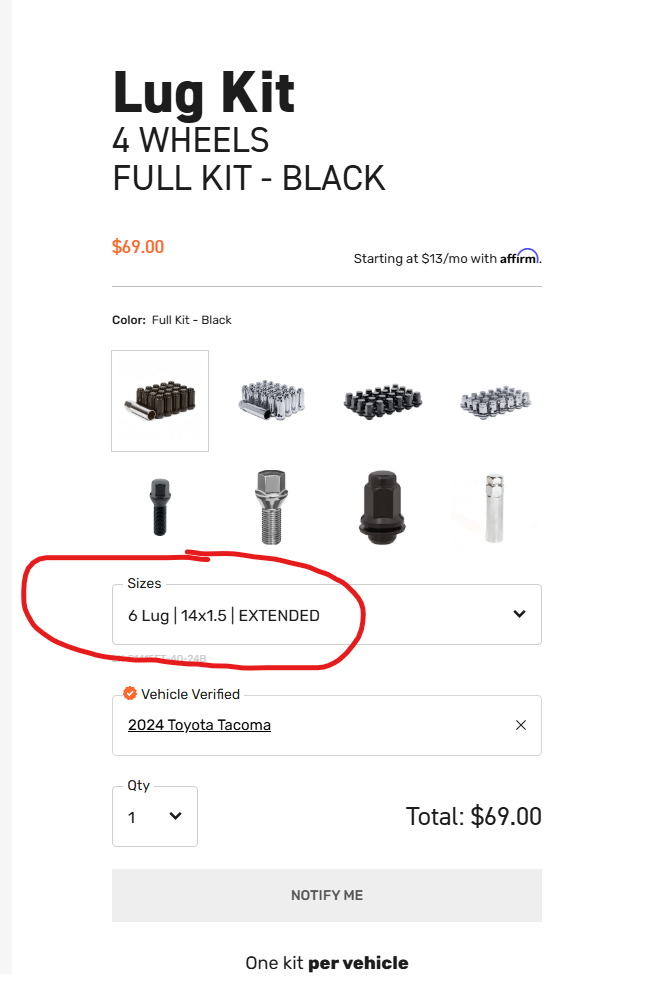Open the Sizes dropdown

click(327, 614)
